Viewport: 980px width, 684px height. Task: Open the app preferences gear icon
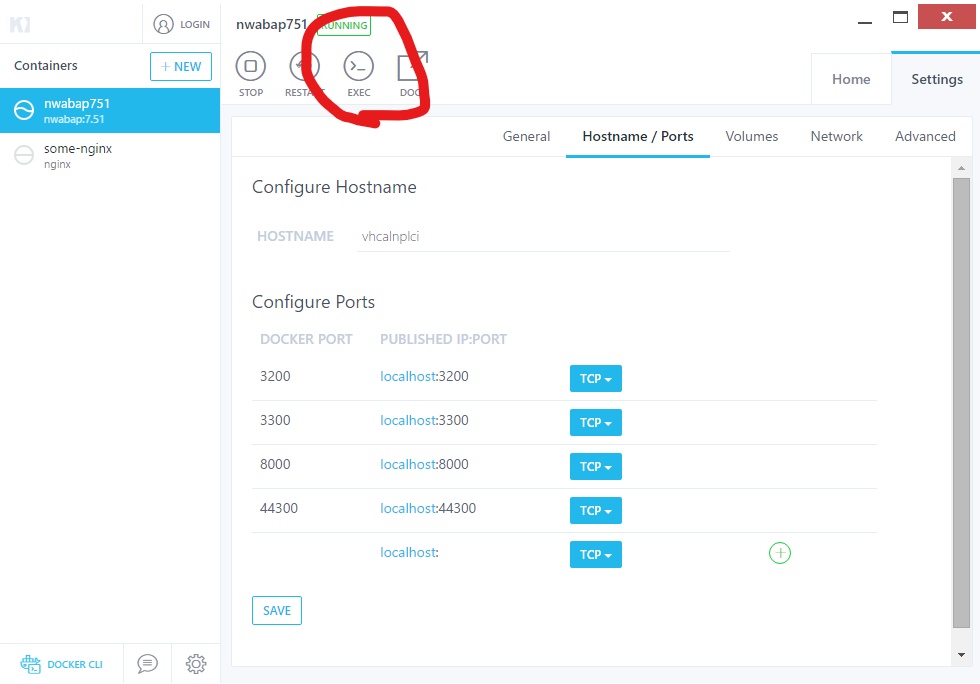[x=196, y=663]
